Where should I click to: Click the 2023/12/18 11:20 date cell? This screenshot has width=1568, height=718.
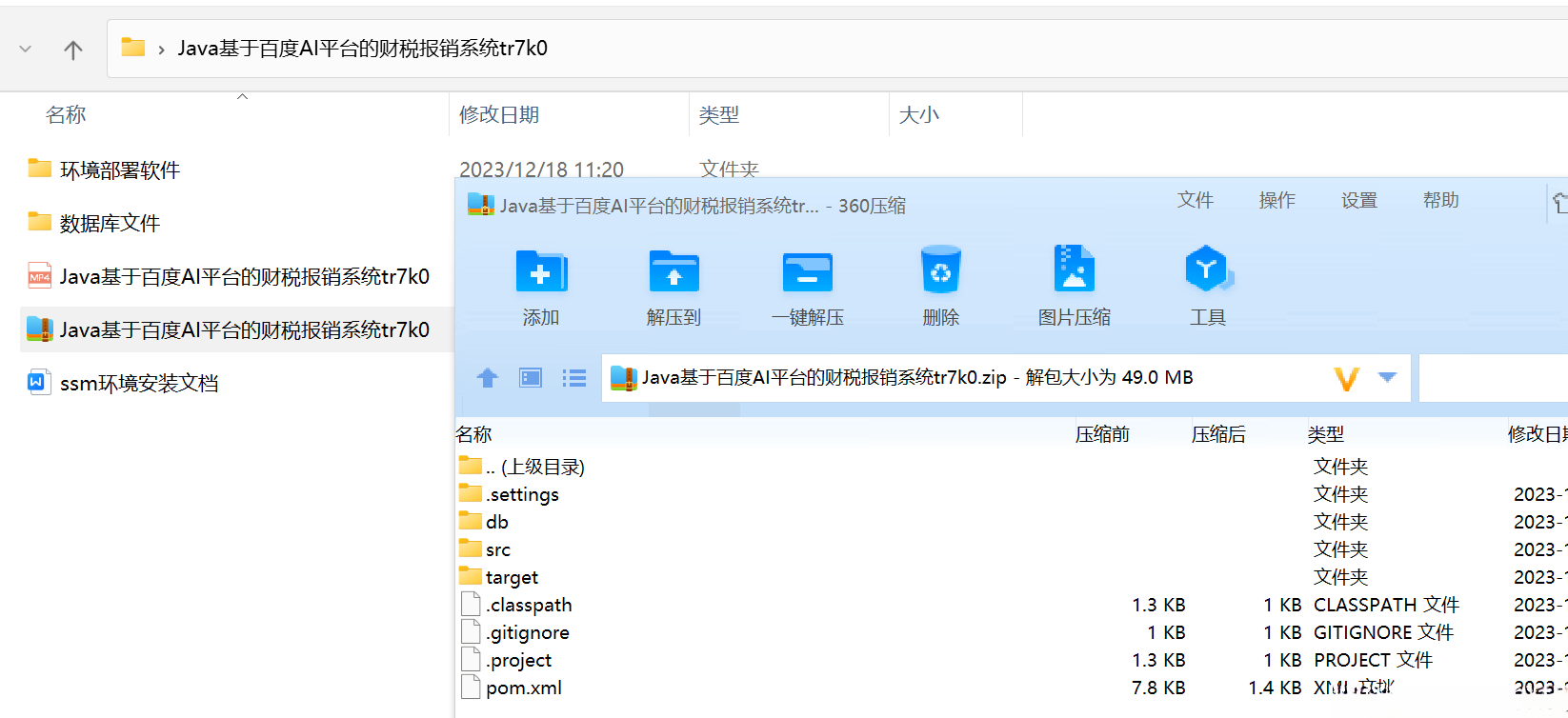(x=541, y=170)
